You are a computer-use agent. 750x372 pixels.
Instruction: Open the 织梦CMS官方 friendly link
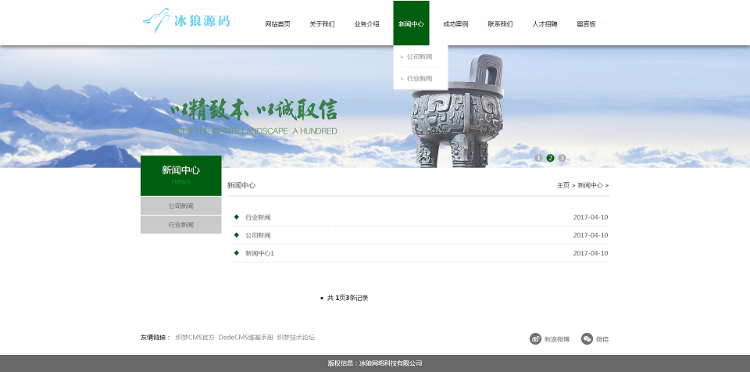pyautogui.click(x=195, y=337)
